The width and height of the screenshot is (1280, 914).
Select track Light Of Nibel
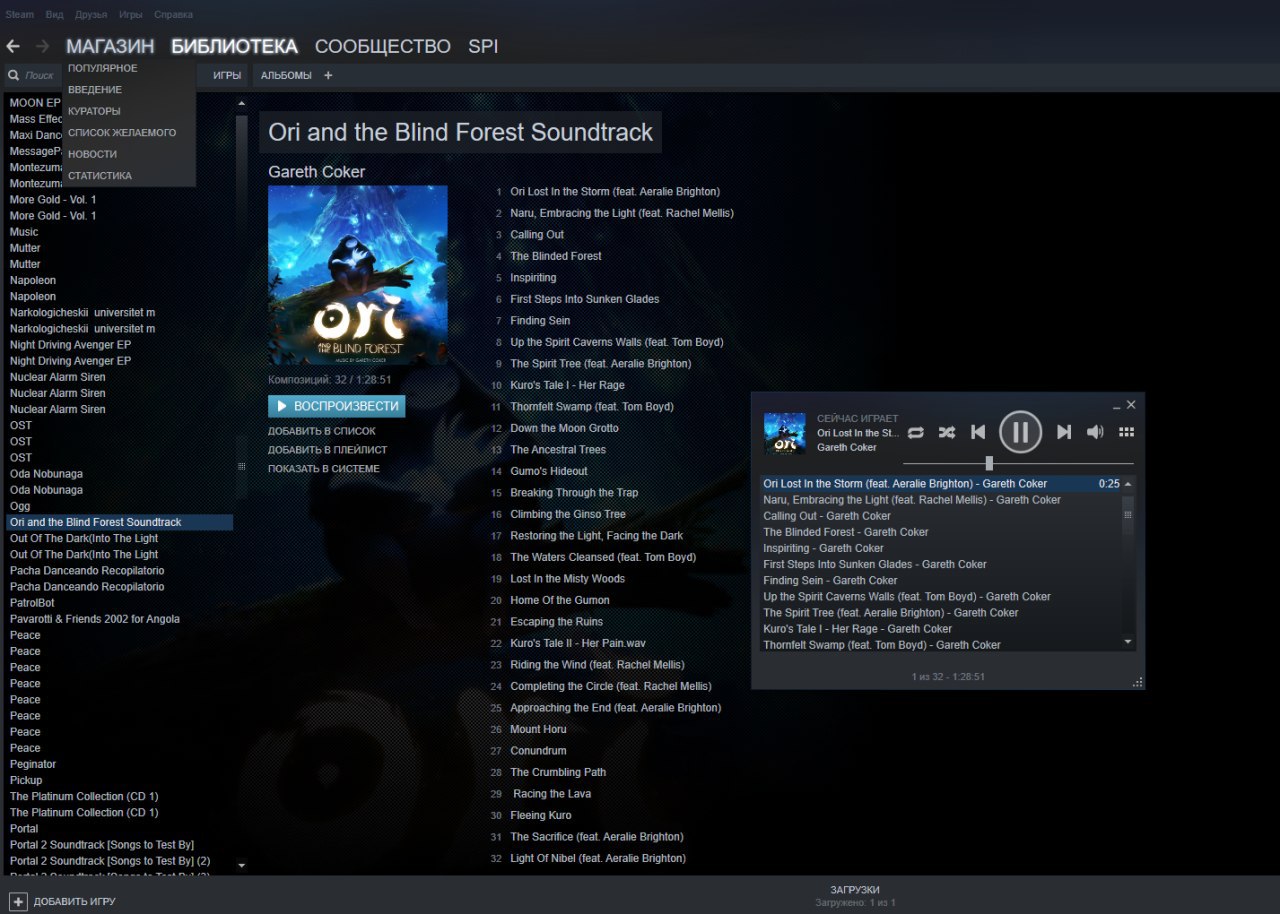click(598, 858)
